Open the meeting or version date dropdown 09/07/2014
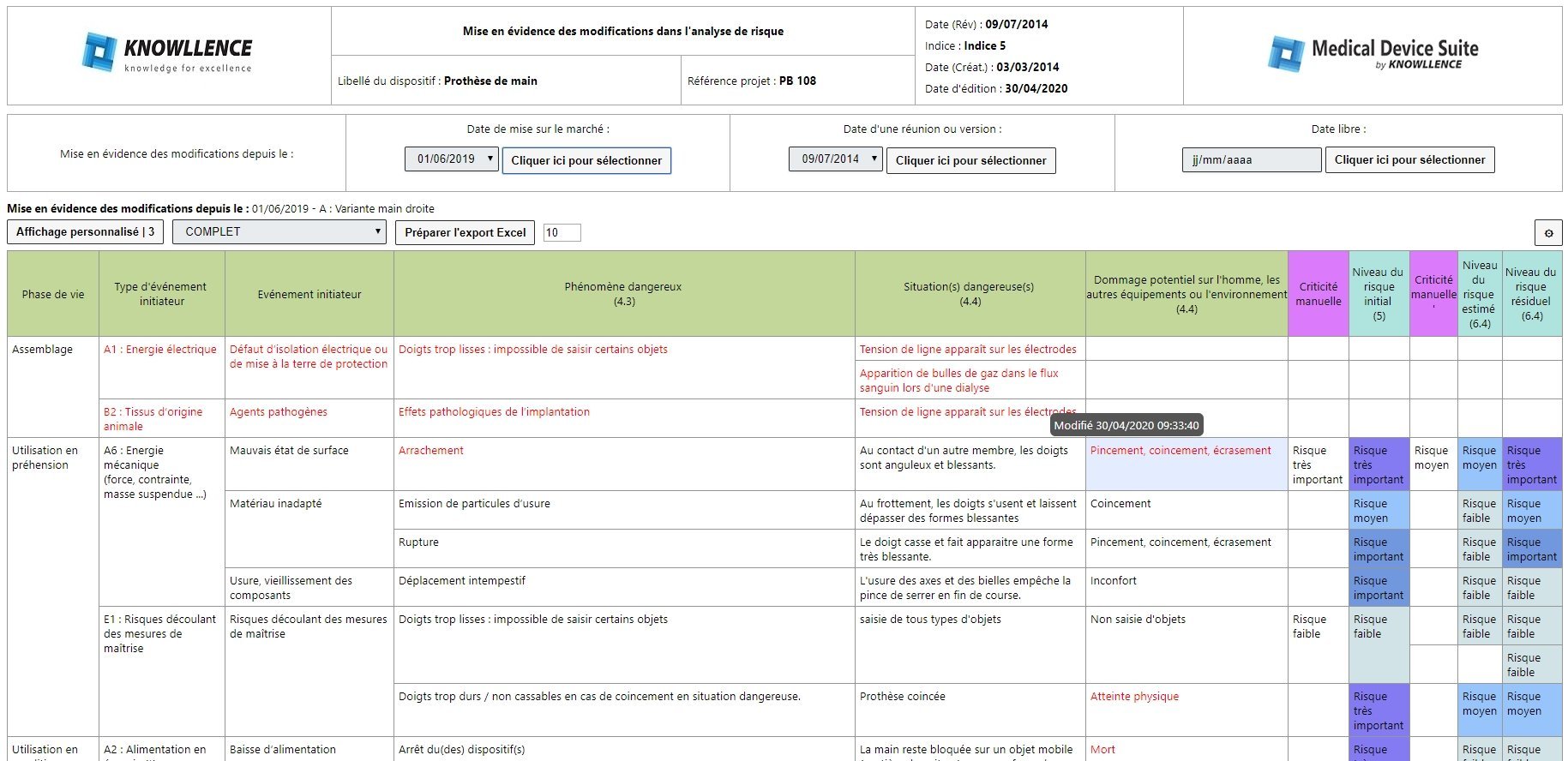The width and height of the screenshot is (1568, 761). (x=836, y=159)
